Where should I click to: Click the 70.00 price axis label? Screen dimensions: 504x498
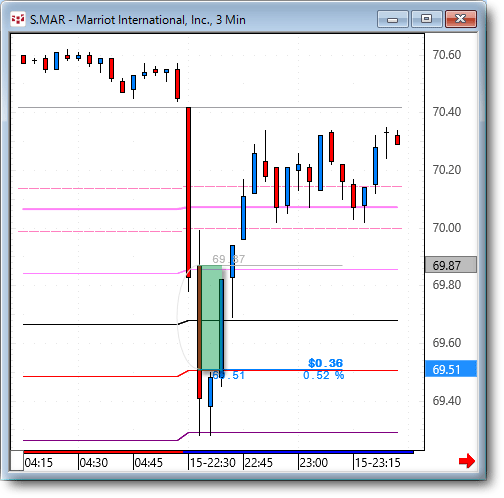pos(447,228)
